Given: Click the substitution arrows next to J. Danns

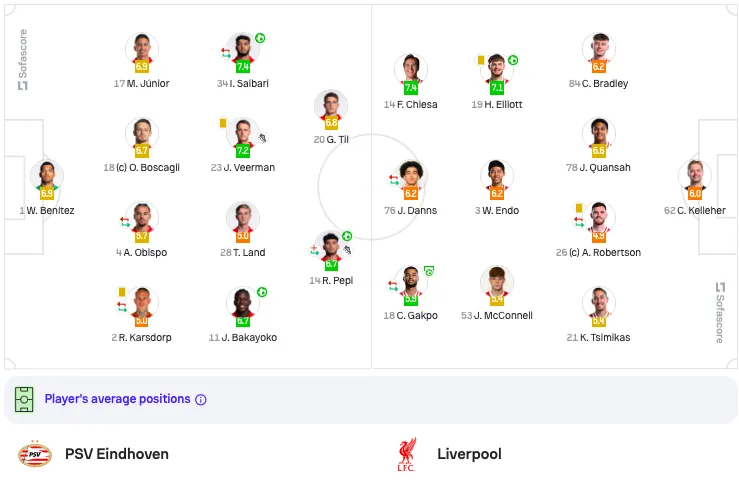Looking at the screenshot, I should pos(394,180).
